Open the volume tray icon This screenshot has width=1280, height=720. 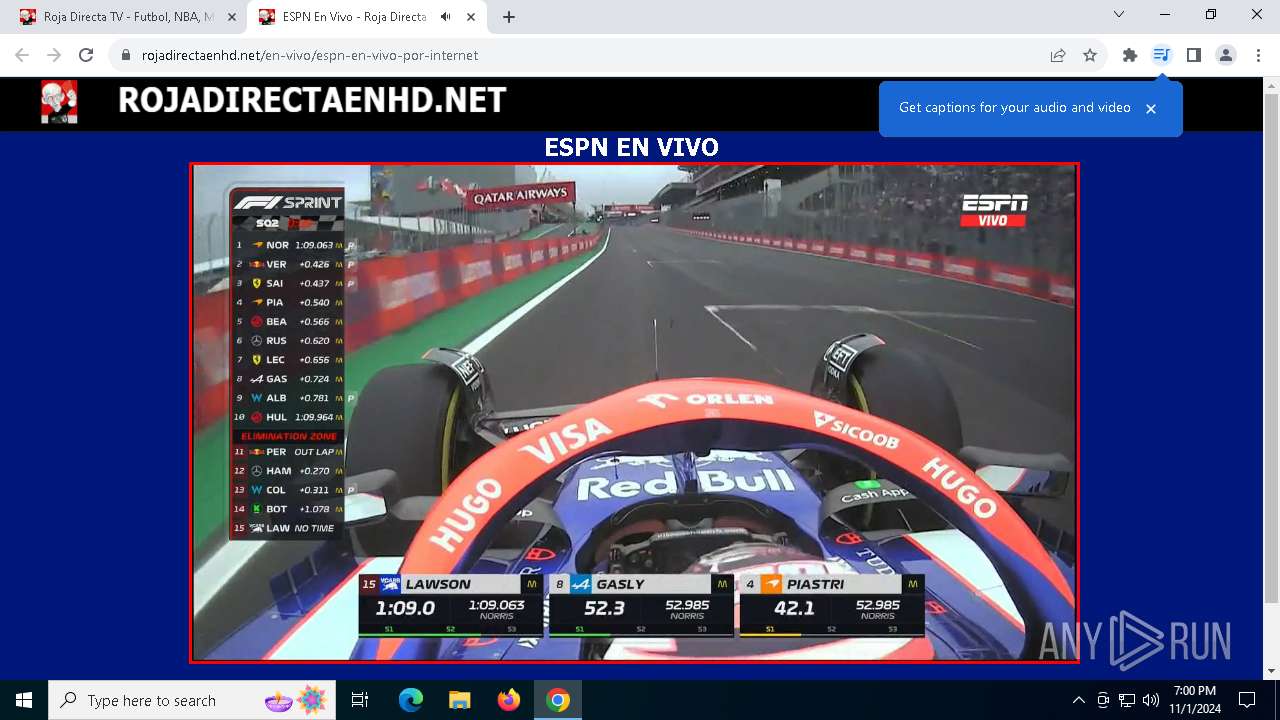pos(1151,700)
